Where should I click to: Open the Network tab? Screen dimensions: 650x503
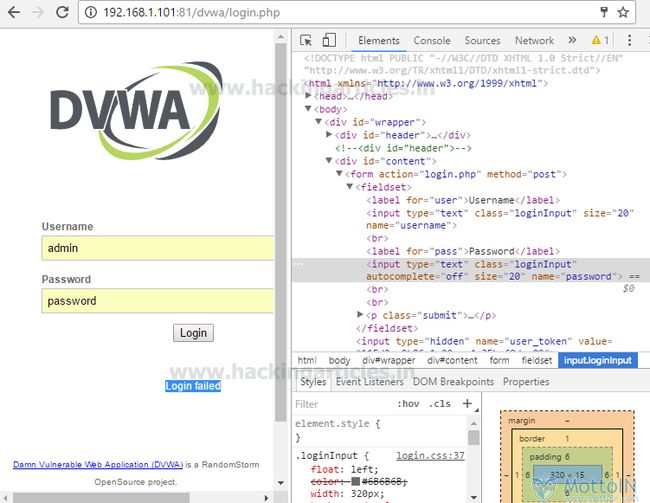(x=534, y=41)
